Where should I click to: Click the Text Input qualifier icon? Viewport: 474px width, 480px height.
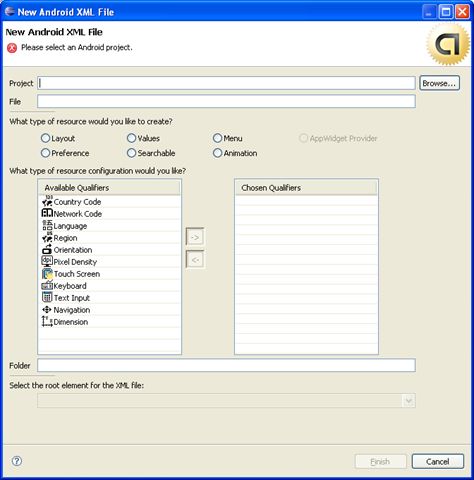coord(47,297)
